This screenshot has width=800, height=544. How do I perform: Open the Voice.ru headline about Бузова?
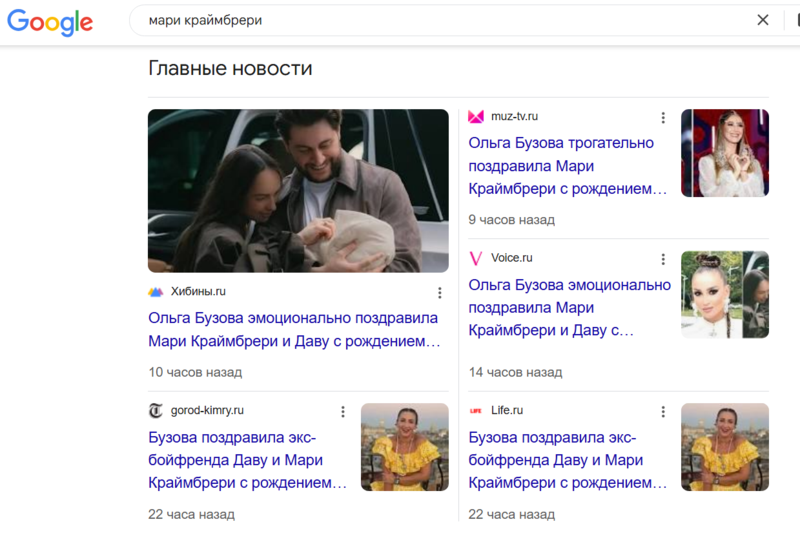click(x=569, y=308)
